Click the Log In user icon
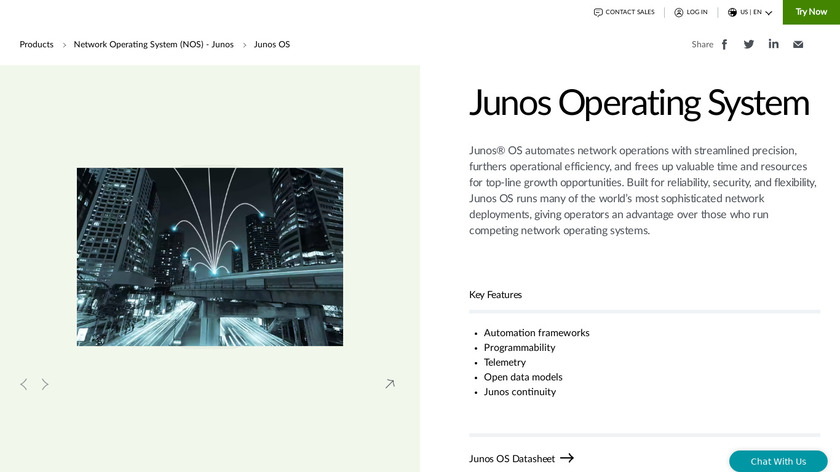The width and height of the screenshot is (840, 472). (x=679, y=12)
